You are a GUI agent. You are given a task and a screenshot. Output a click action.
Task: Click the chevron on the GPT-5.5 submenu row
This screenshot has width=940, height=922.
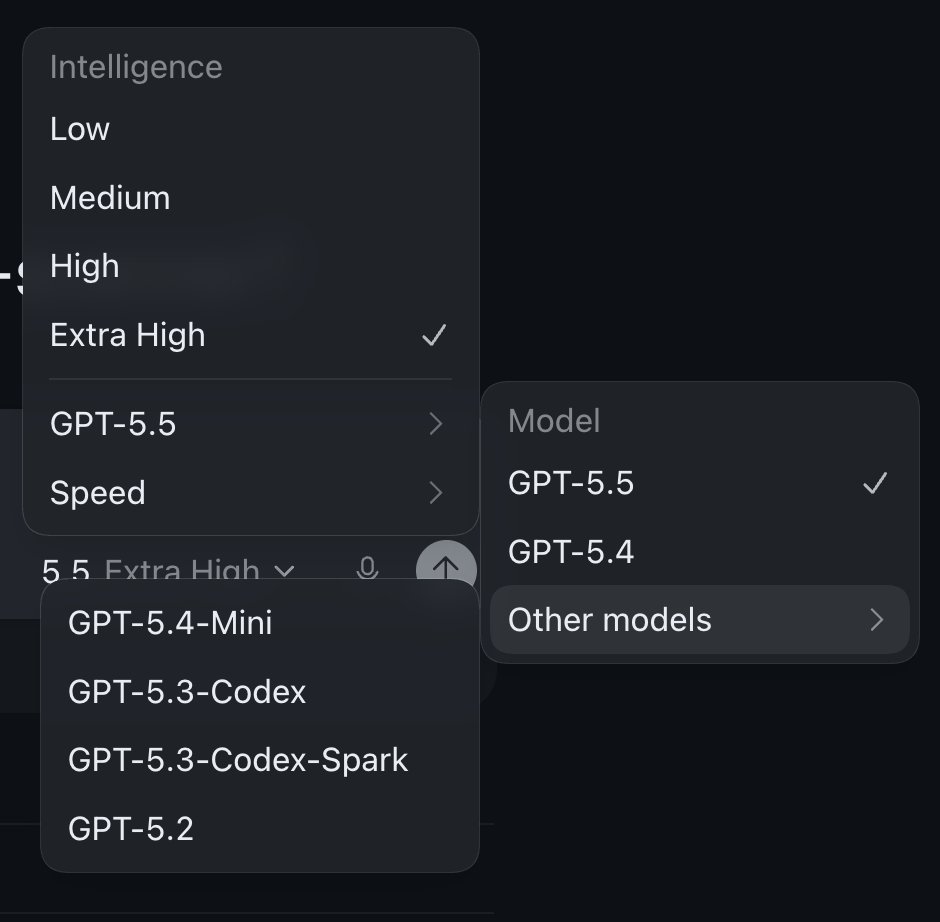click(x=436, y=424)
